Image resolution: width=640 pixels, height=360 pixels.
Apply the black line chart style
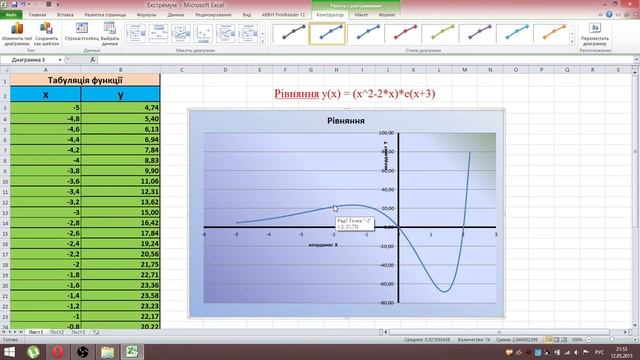coord(290,33)
